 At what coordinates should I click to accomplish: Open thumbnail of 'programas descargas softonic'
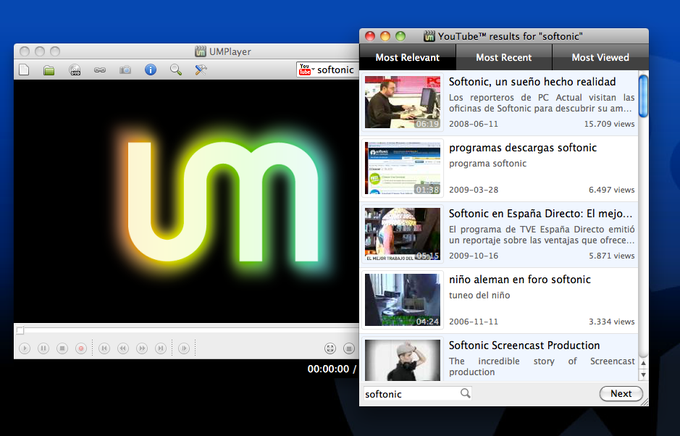(x=402, y=168)
